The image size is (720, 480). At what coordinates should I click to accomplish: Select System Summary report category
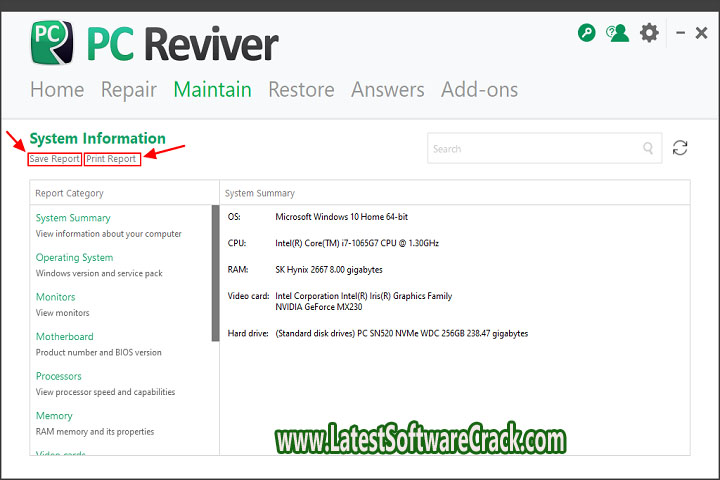pyautogui.click(x=73, y=218)
